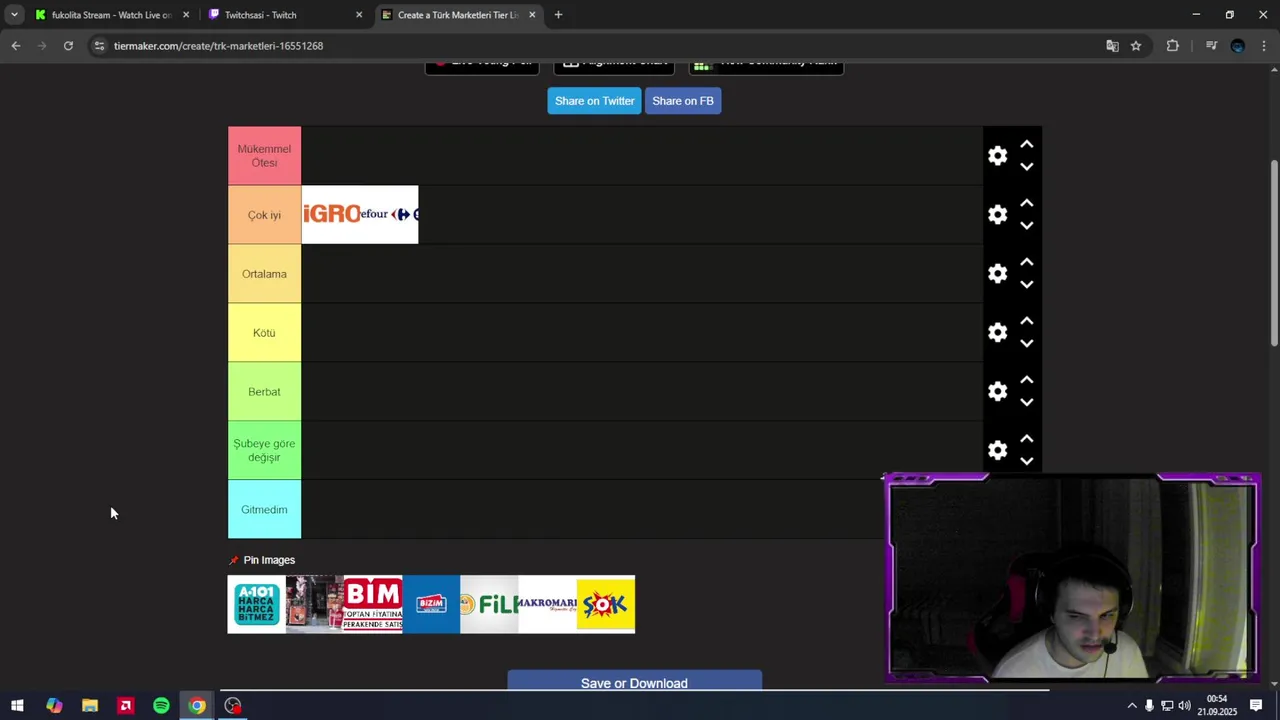This screenshot has width=1280, height=720.
Task: Click the Save or Download button
Action: tap(634, 682)
